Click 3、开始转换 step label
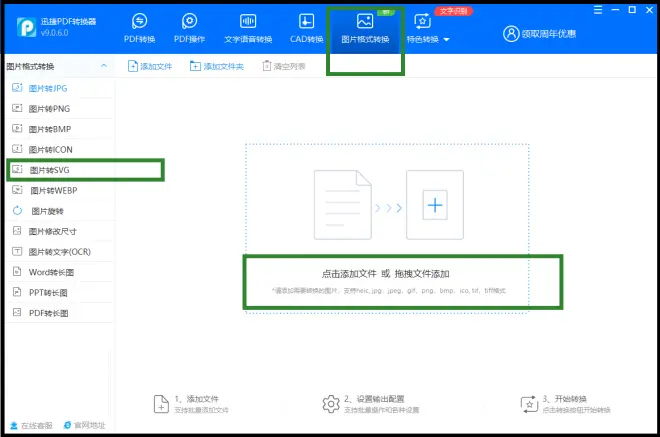660x437 pixels. (x=564, y=399)
